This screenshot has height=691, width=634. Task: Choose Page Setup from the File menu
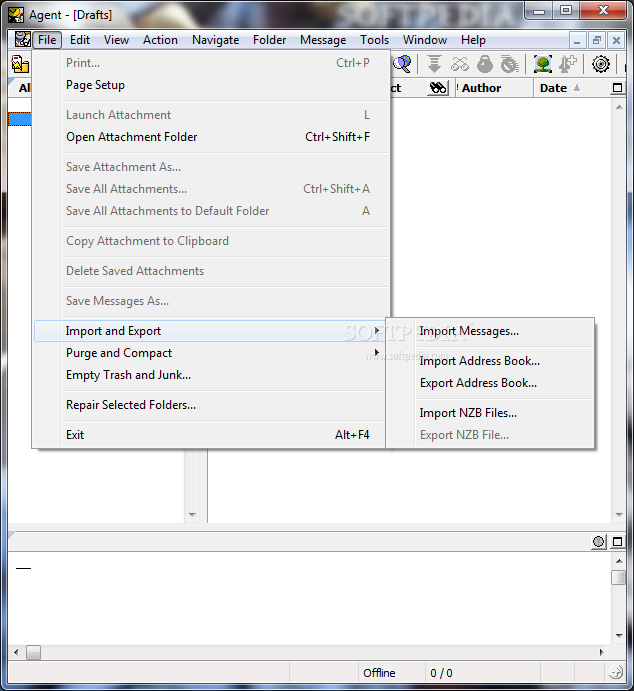click(x=211, y=85)
